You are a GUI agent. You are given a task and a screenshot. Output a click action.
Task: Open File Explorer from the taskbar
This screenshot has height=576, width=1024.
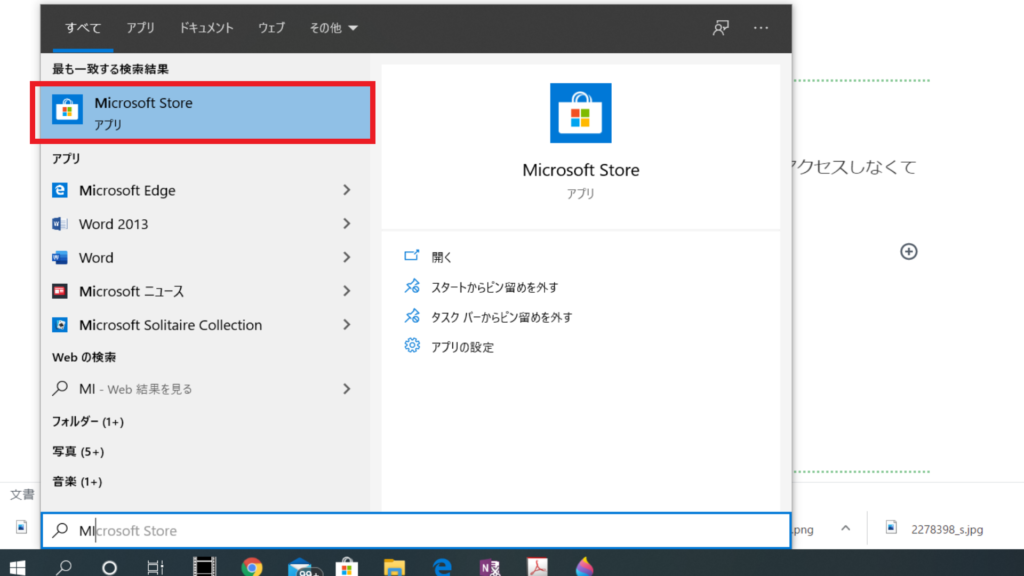click(x=394, y=567)
